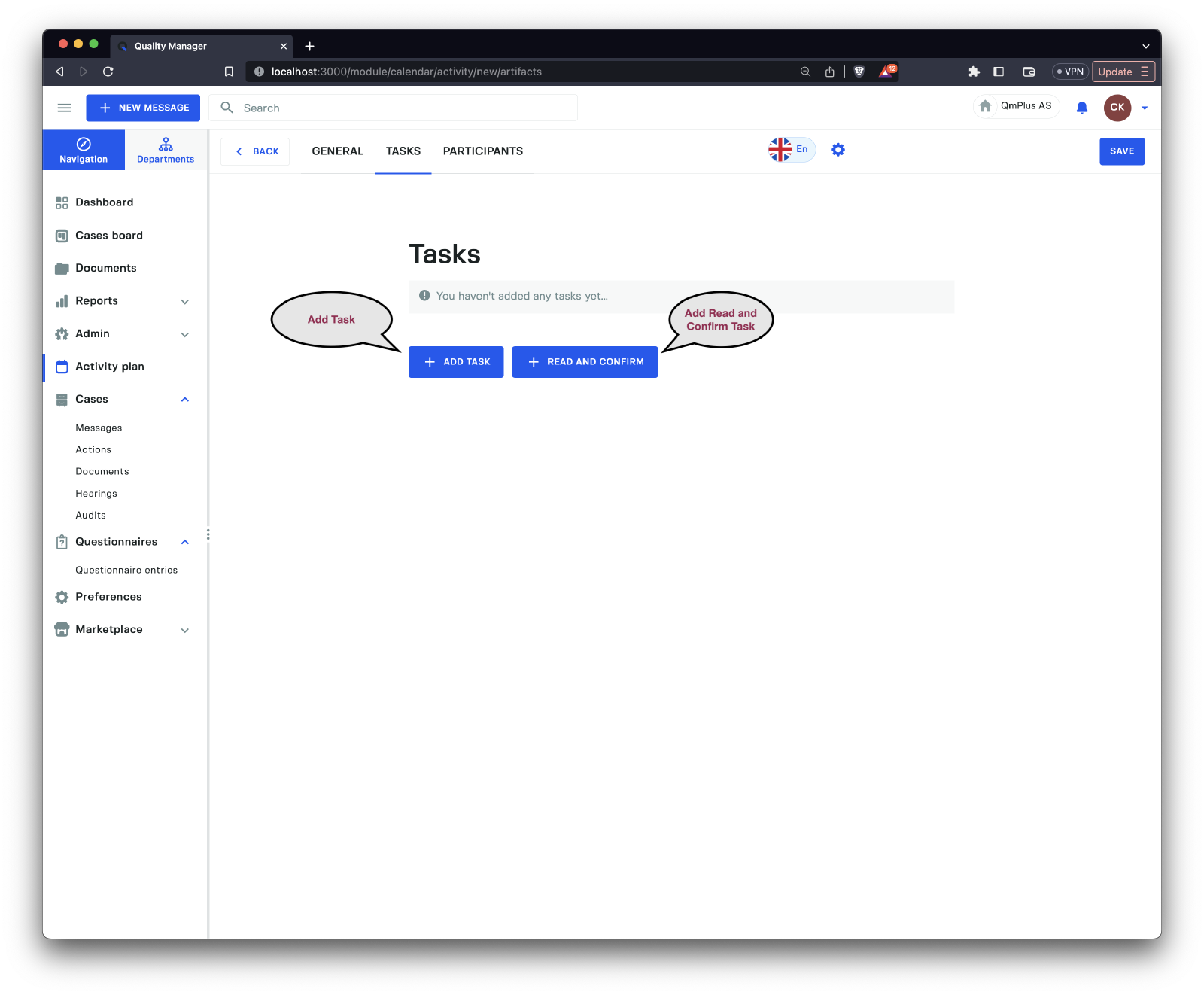Open the browser extensions puzzle icon
The image size is (1204, 995).
(x=974, y=72)
